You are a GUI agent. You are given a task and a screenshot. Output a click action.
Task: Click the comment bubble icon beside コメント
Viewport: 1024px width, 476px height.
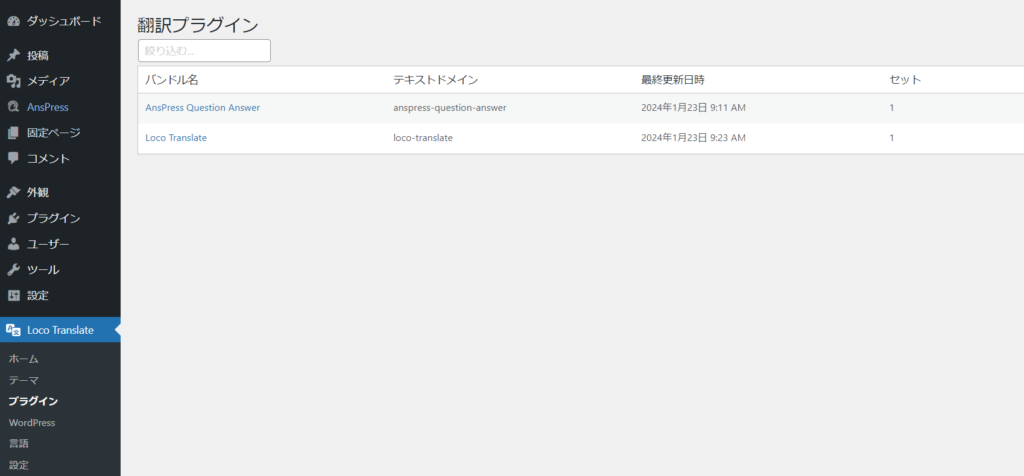pyautogui.click(x=13, y=158)
